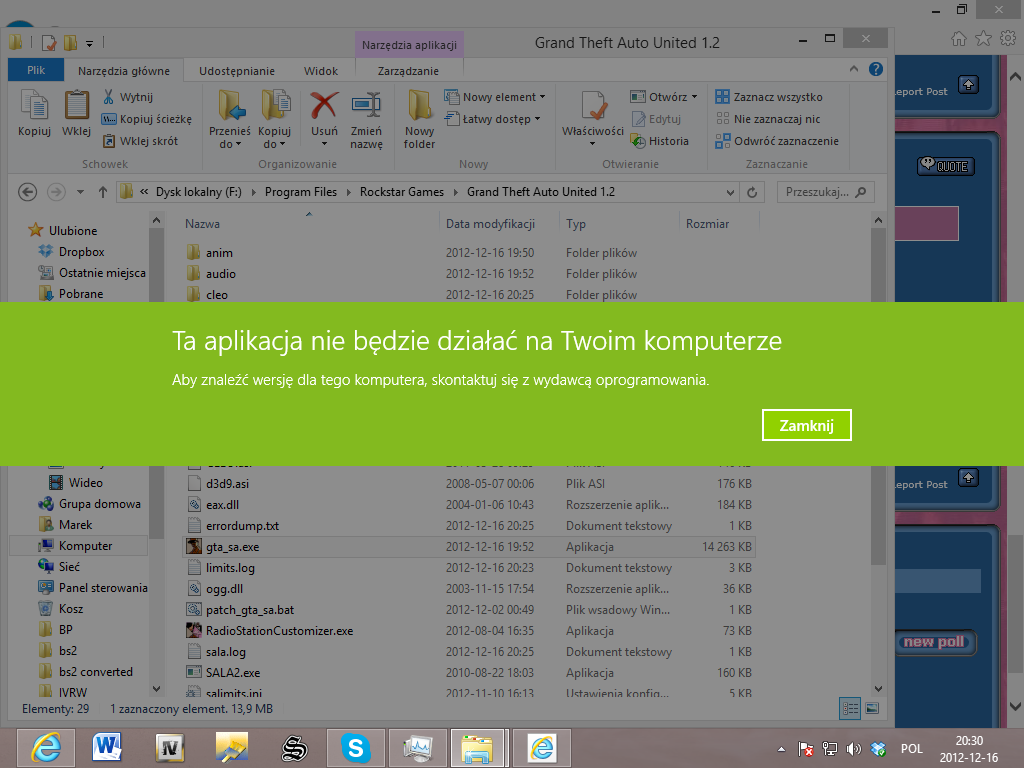Select the SALA2.exe file
Viewport: 1024px width, 768px height.
coord(468,673)
